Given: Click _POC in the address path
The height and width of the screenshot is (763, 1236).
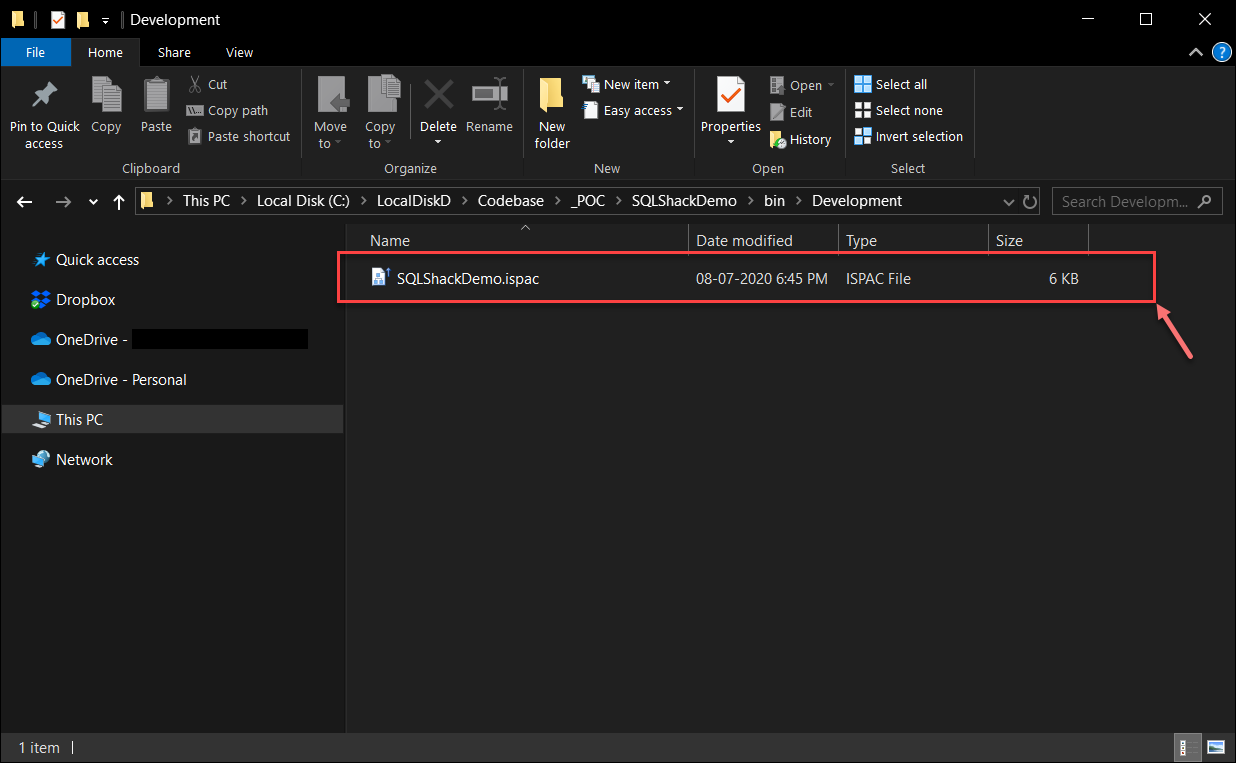Looking at the screenshot, I should tap(588, 201).
